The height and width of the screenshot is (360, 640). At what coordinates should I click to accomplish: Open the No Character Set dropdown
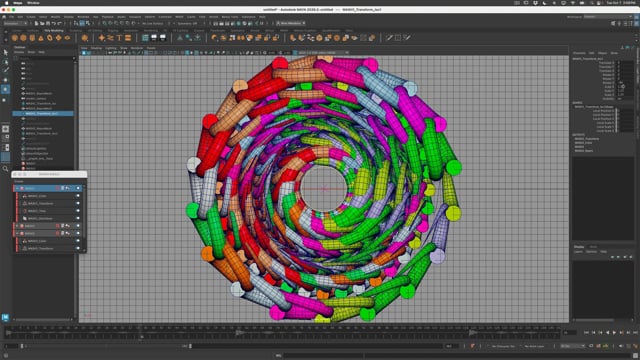pos(503,346)
